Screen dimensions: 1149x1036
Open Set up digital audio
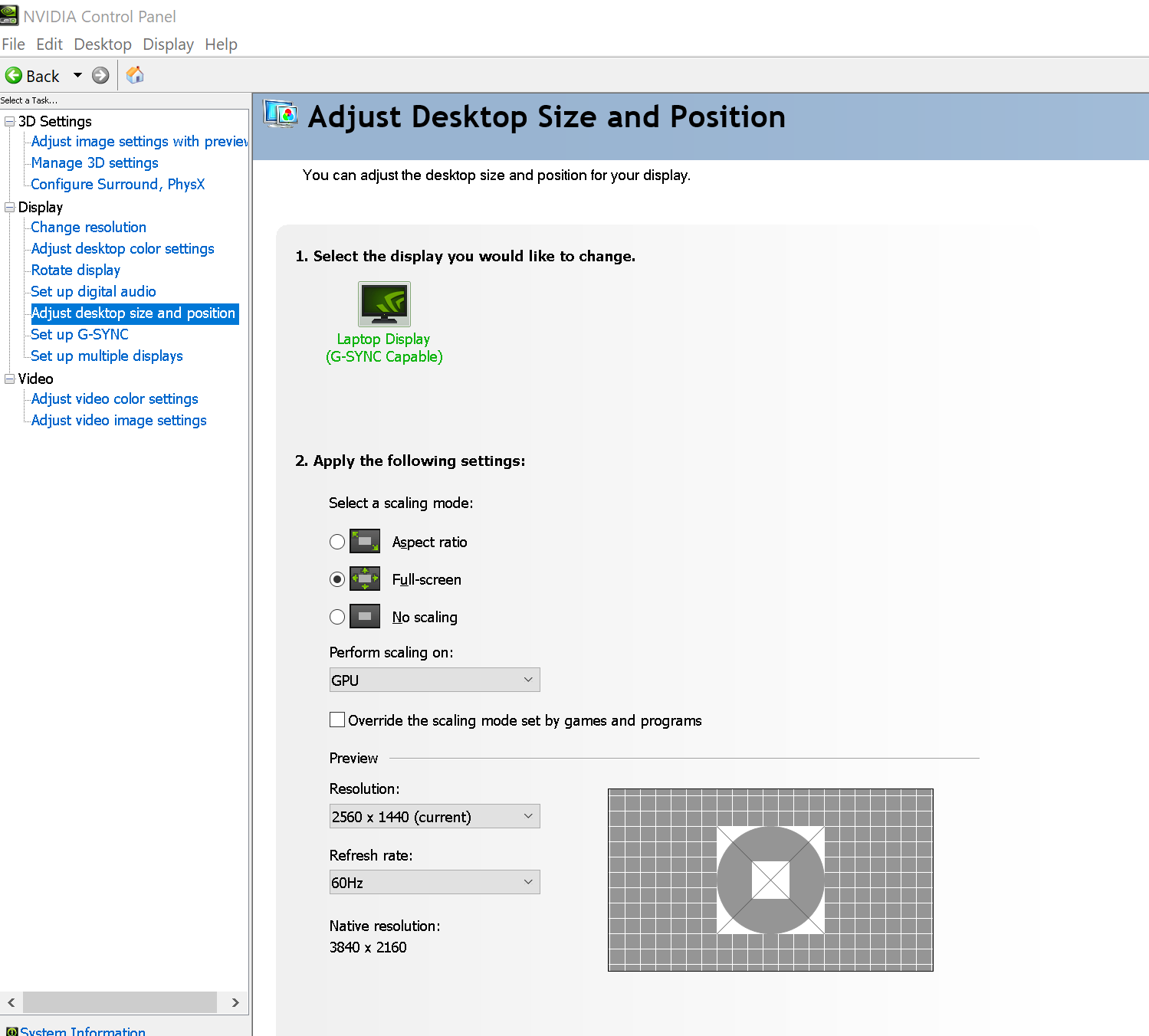pos(93,292)
